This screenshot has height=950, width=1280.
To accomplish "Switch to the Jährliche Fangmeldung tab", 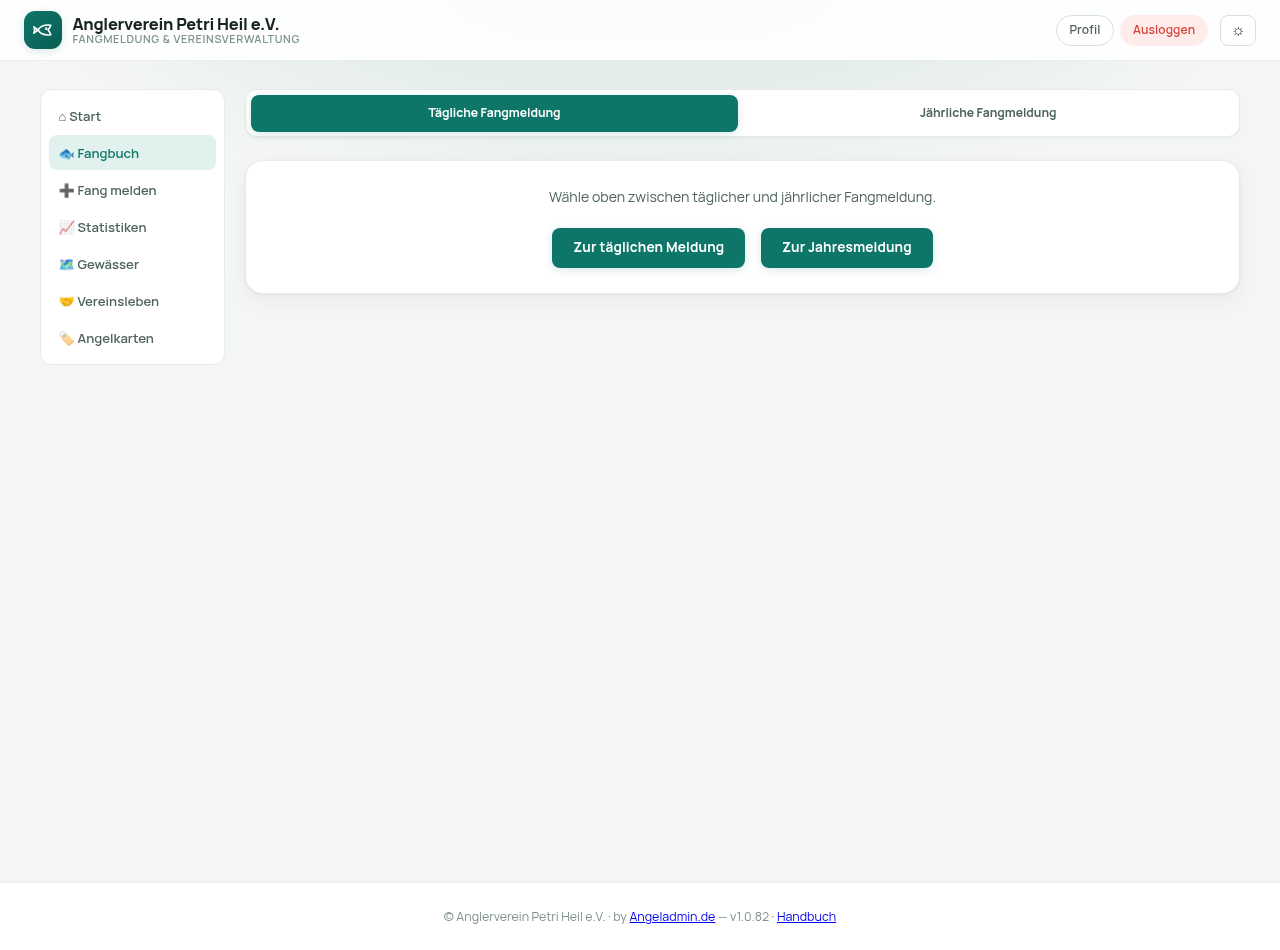I will [988, 113].
